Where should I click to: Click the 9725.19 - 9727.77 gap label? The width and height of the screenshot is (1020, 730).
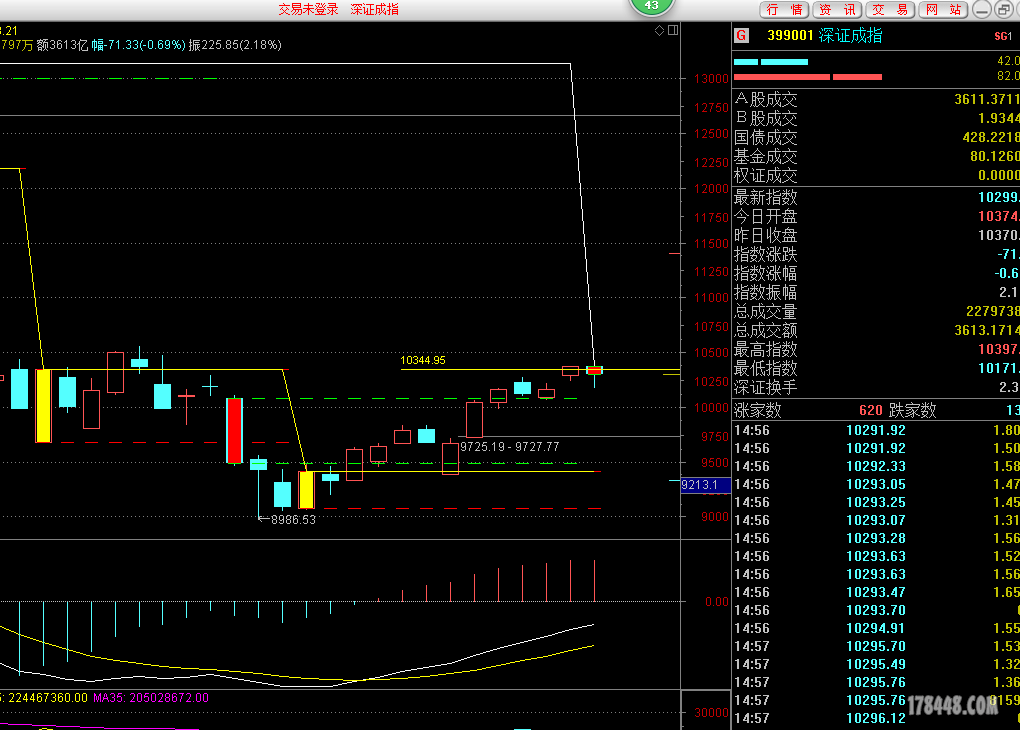coord(509,447)
